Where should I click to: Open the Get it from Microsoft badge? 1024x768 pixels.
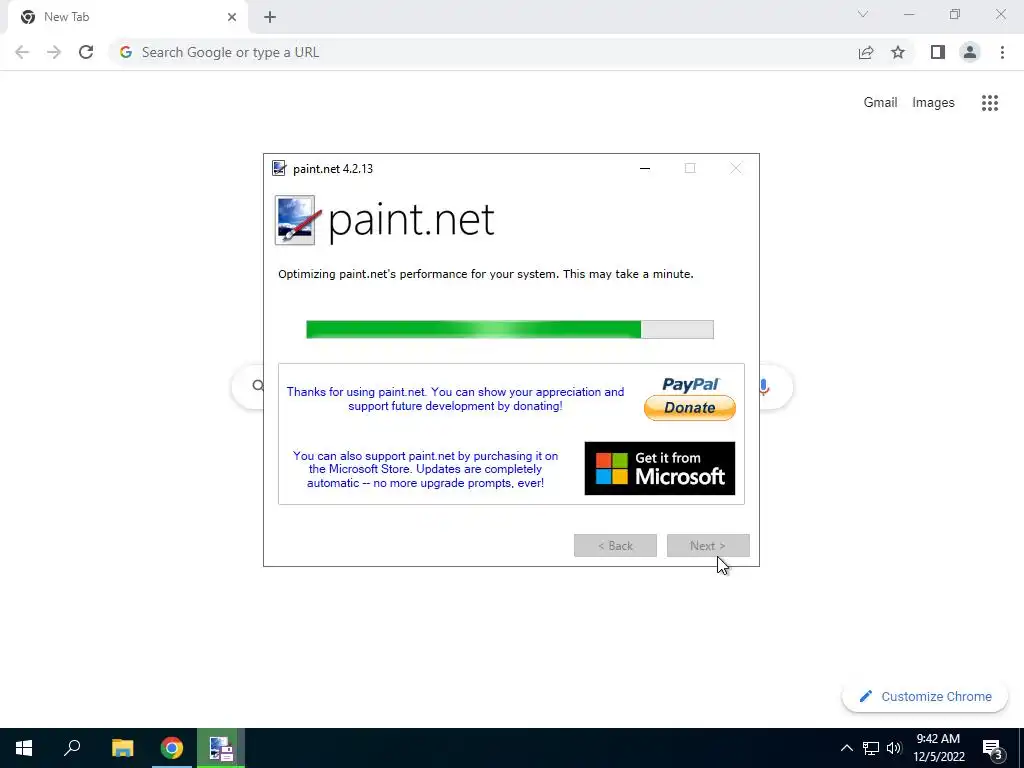[x=660, y=468]
